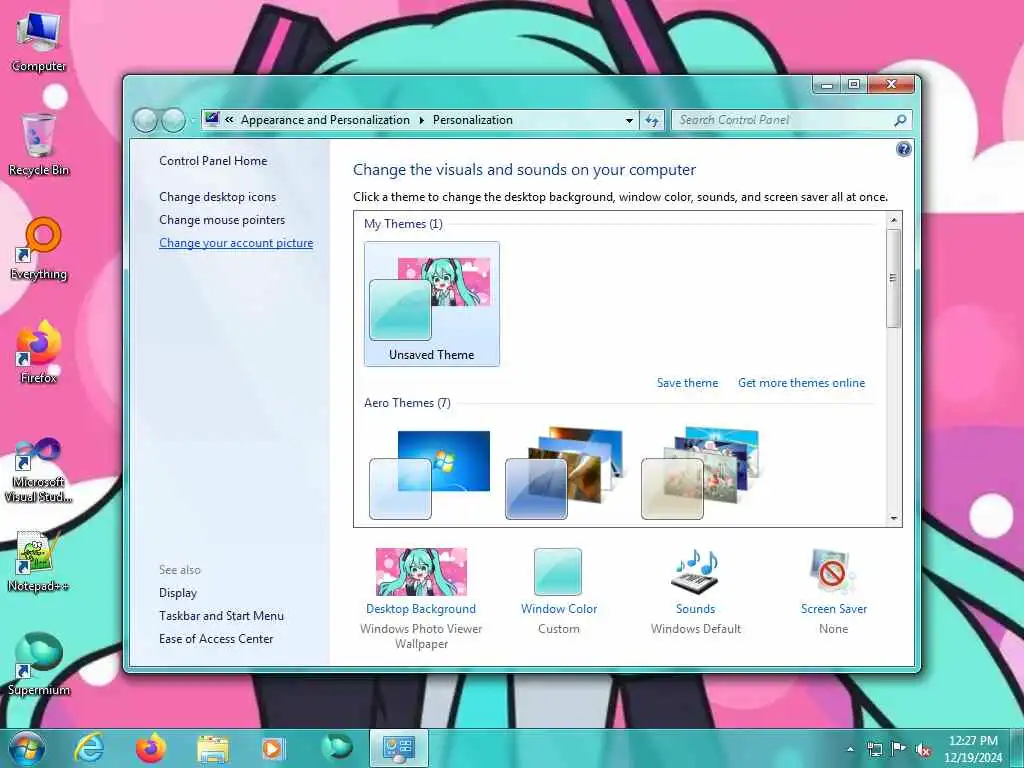The image size is (1024, 768).
Task: Click the Personalization breadcrumb segment
Action: click(473, 120)
